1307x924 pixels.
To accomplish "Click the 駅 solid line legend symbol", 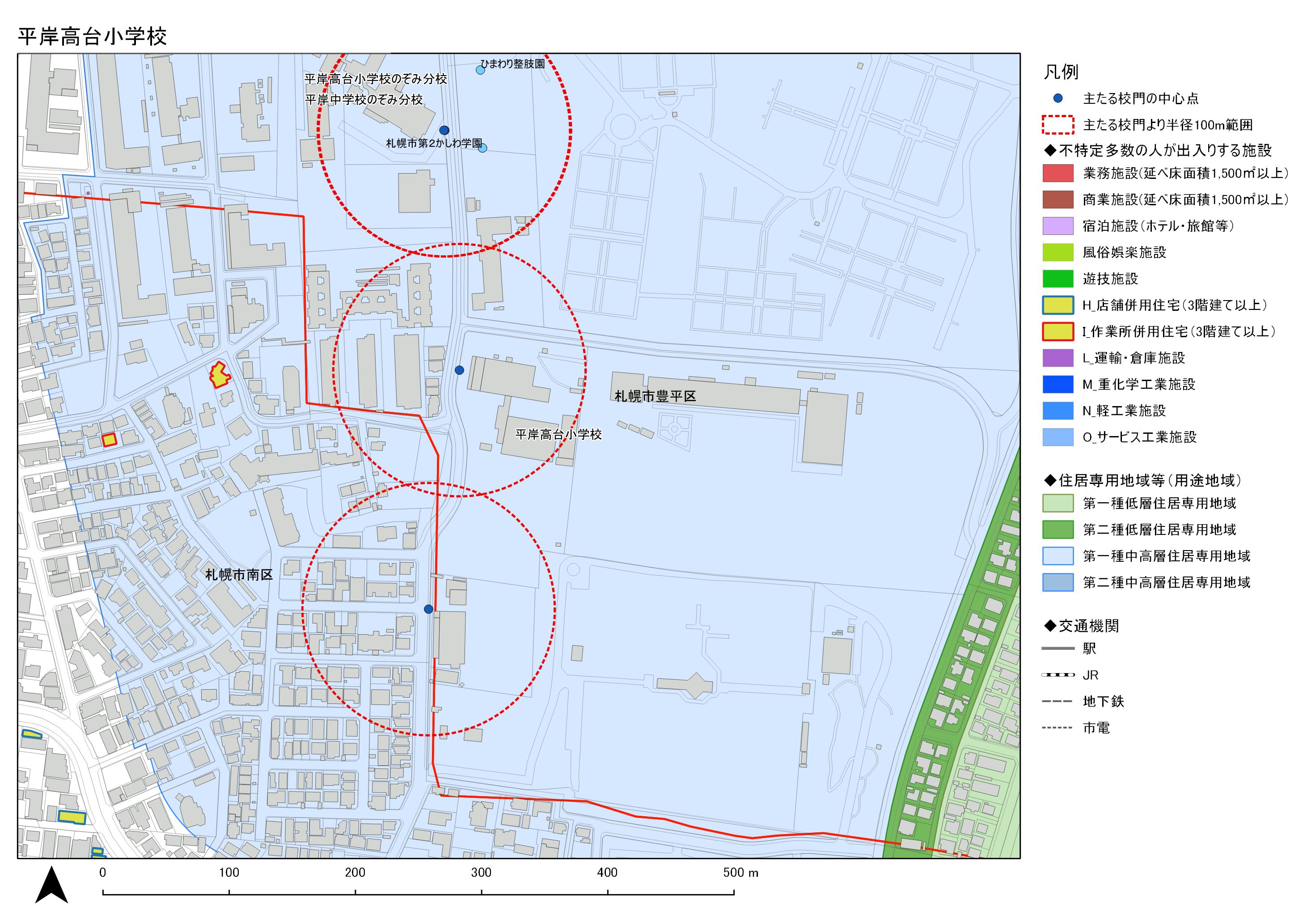I will click(1057, 648).
